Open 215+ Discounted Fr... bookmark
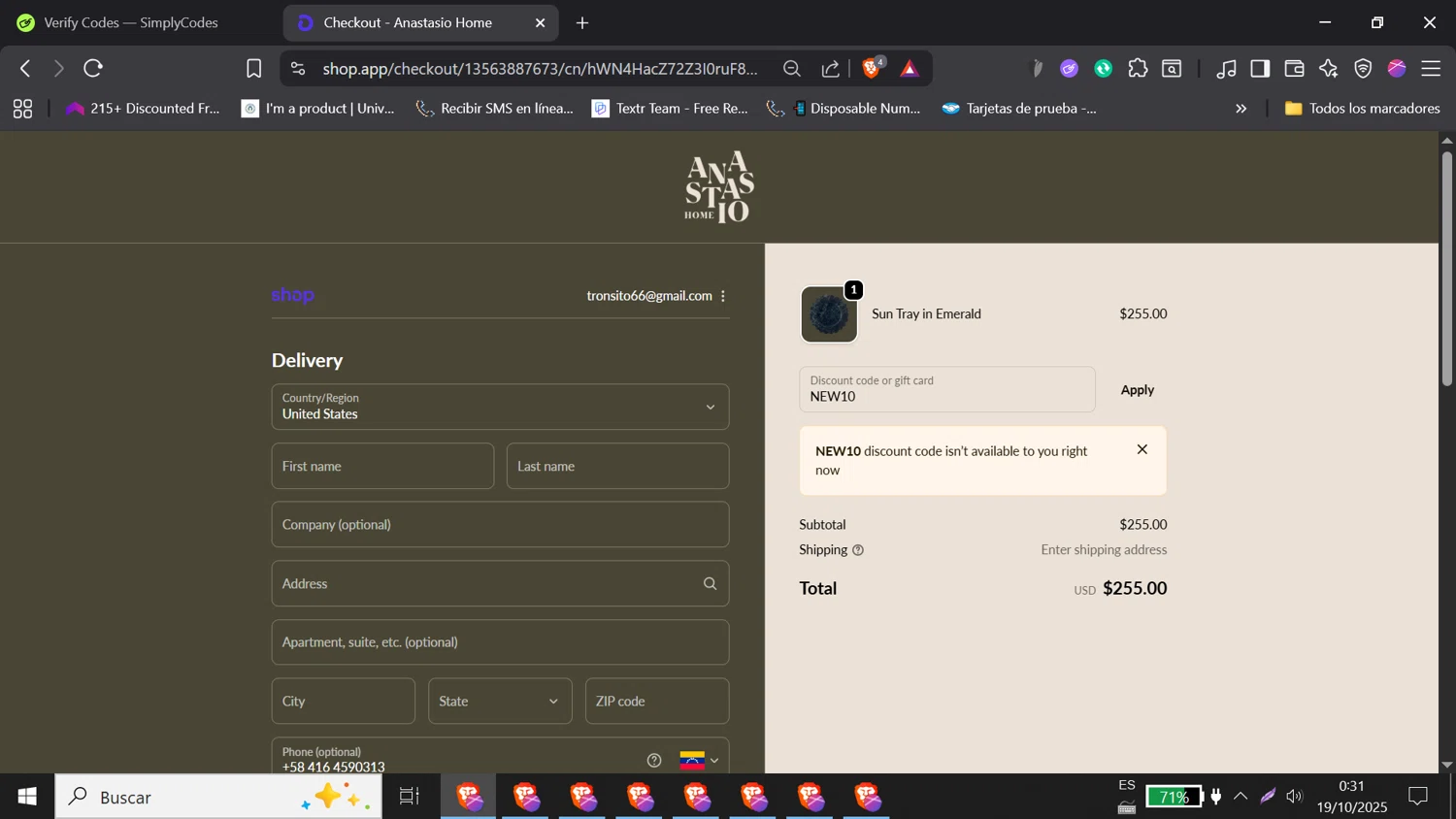1456x819 pixels. pos(143,109)
